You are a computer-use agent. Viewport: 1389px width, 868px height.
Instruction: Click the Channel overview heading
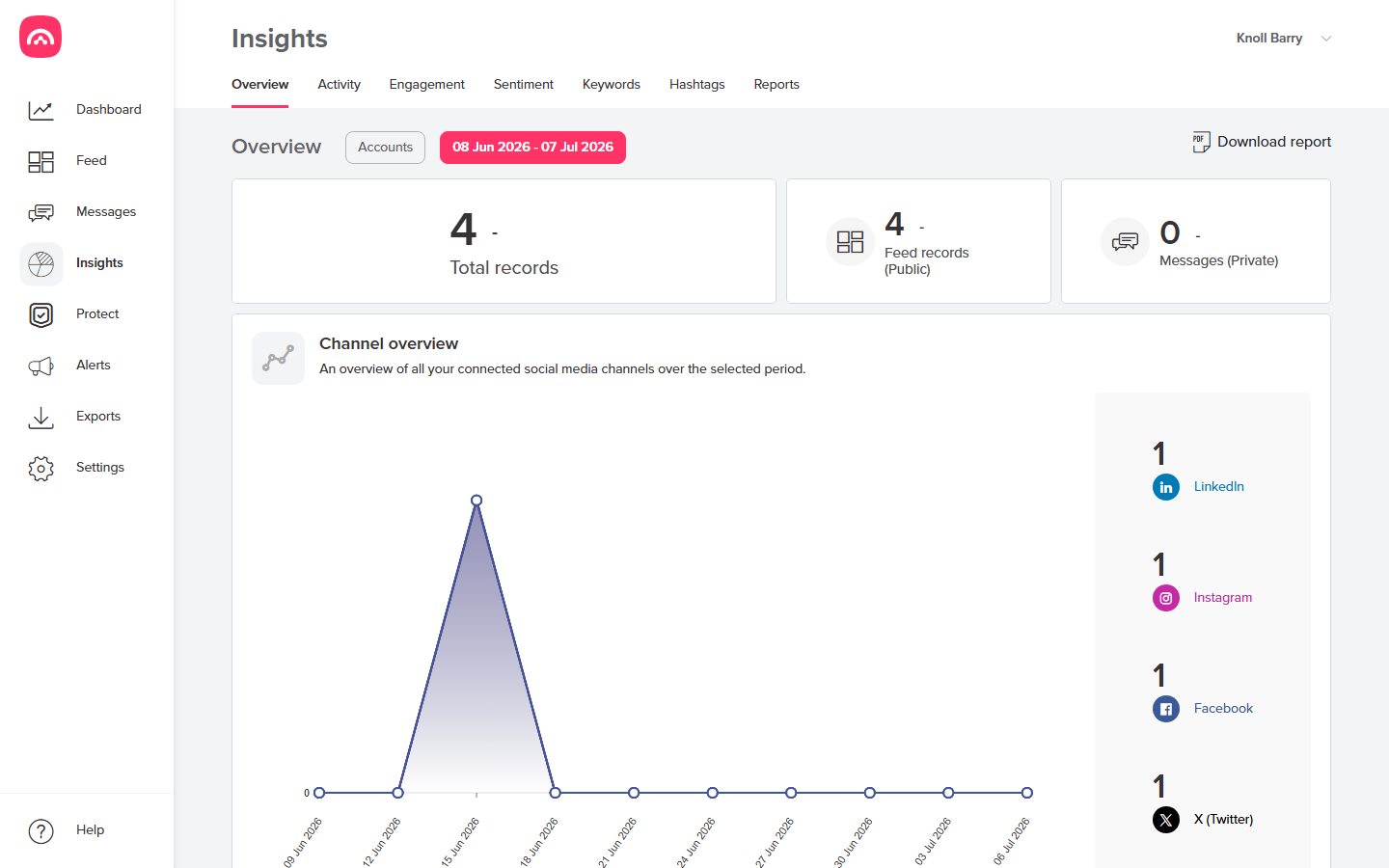coord(389,344)
